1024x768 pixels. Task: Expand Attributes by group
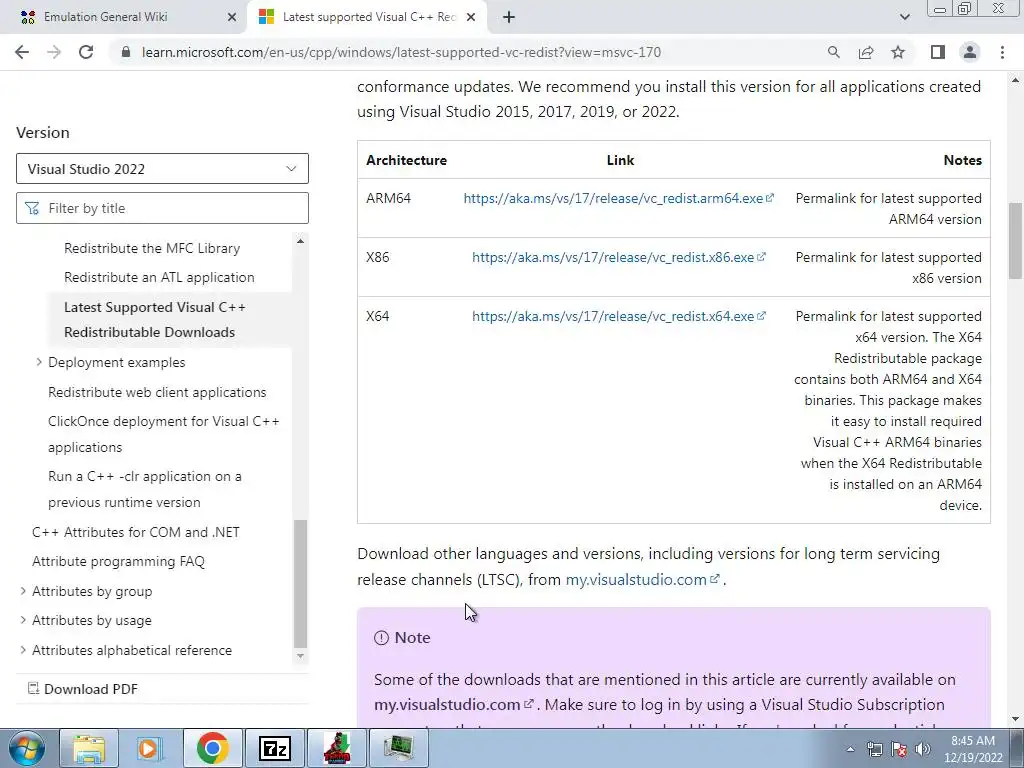(x=23, y=591)
